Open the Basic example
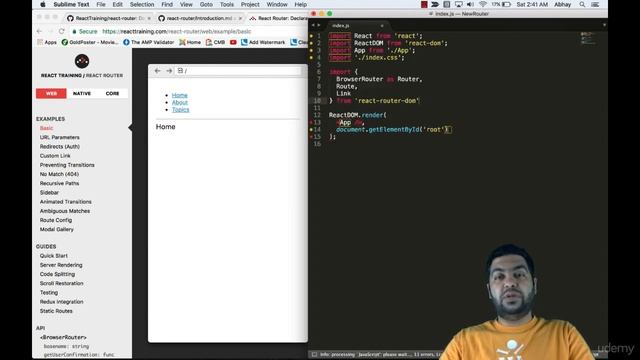 coord(46,128)
